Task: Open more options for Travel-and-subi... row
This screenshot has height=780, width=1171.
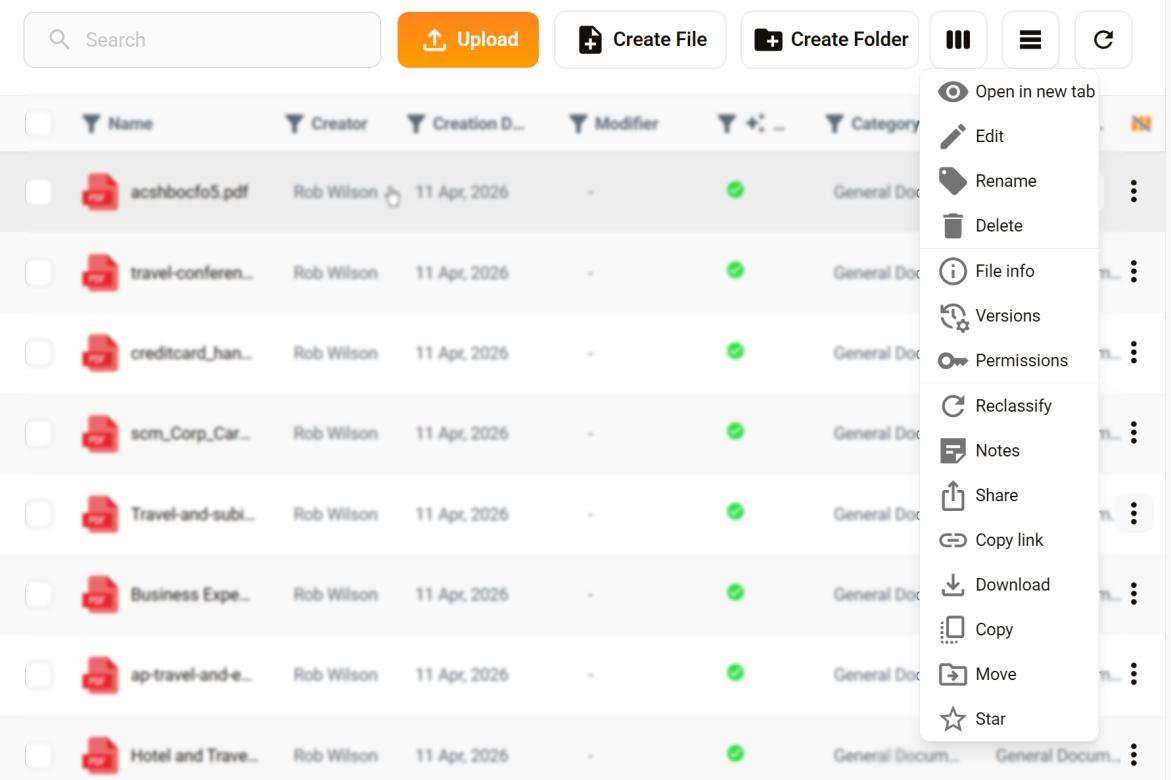Action: 1134,513
